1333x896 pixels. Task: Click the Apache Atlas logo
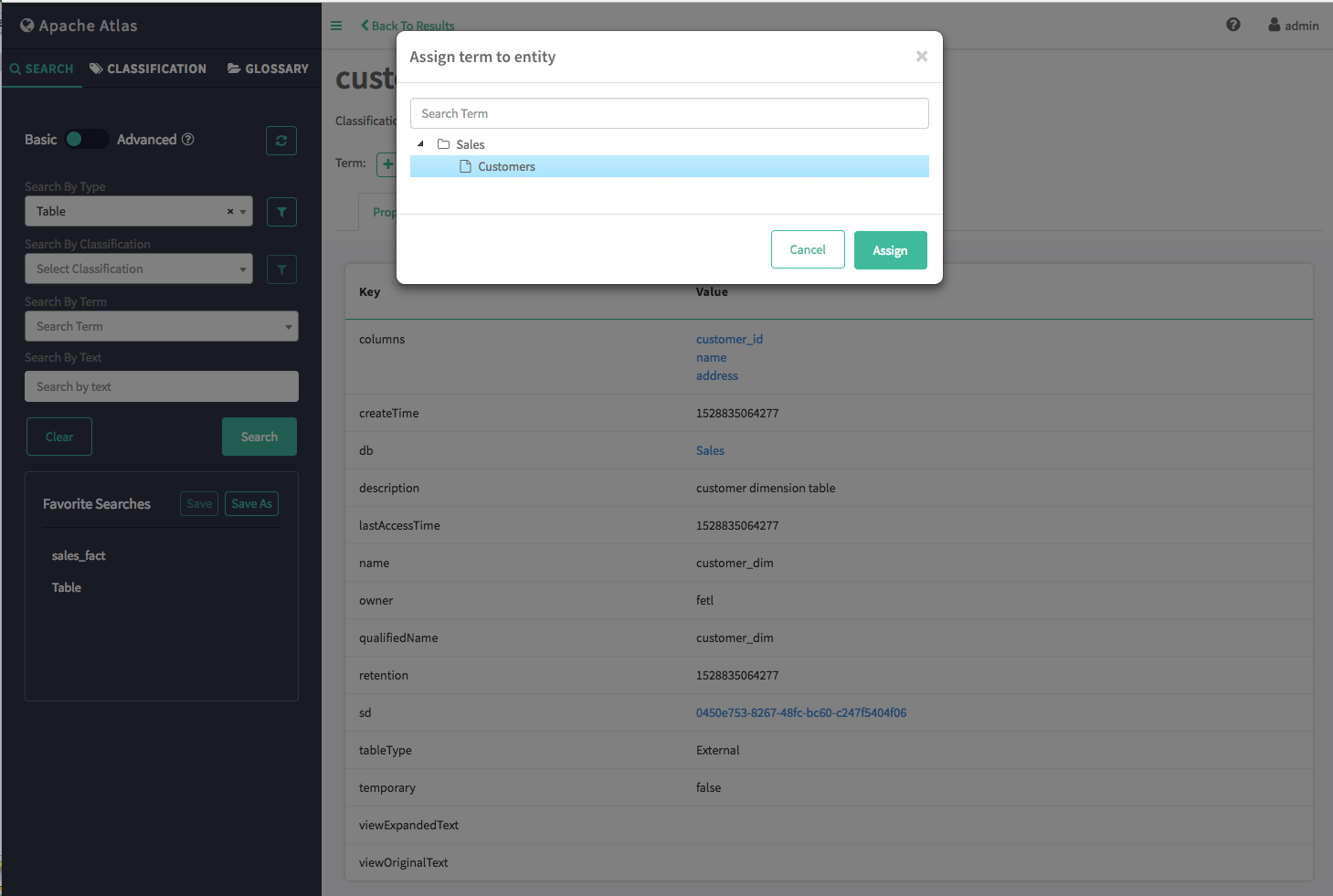79,26
